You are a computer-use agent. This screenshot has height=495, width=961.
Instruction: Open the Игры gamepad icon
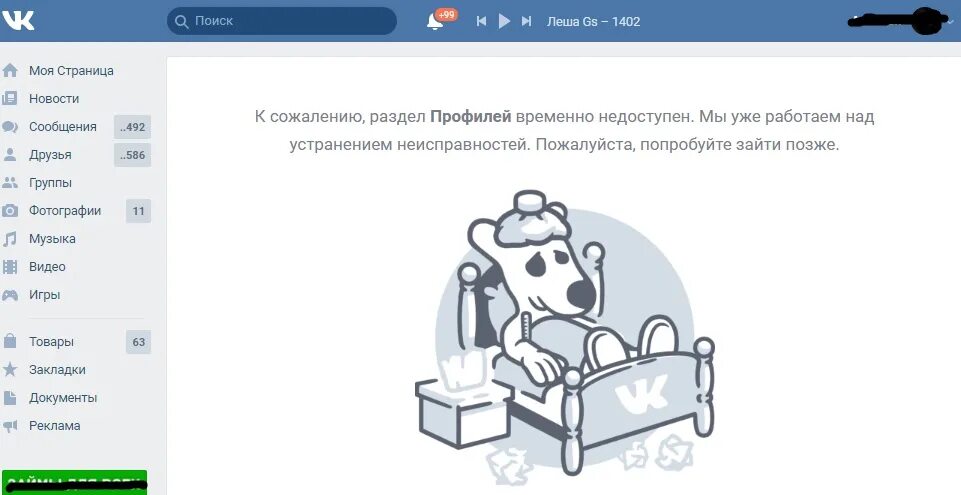click(10, 295)
